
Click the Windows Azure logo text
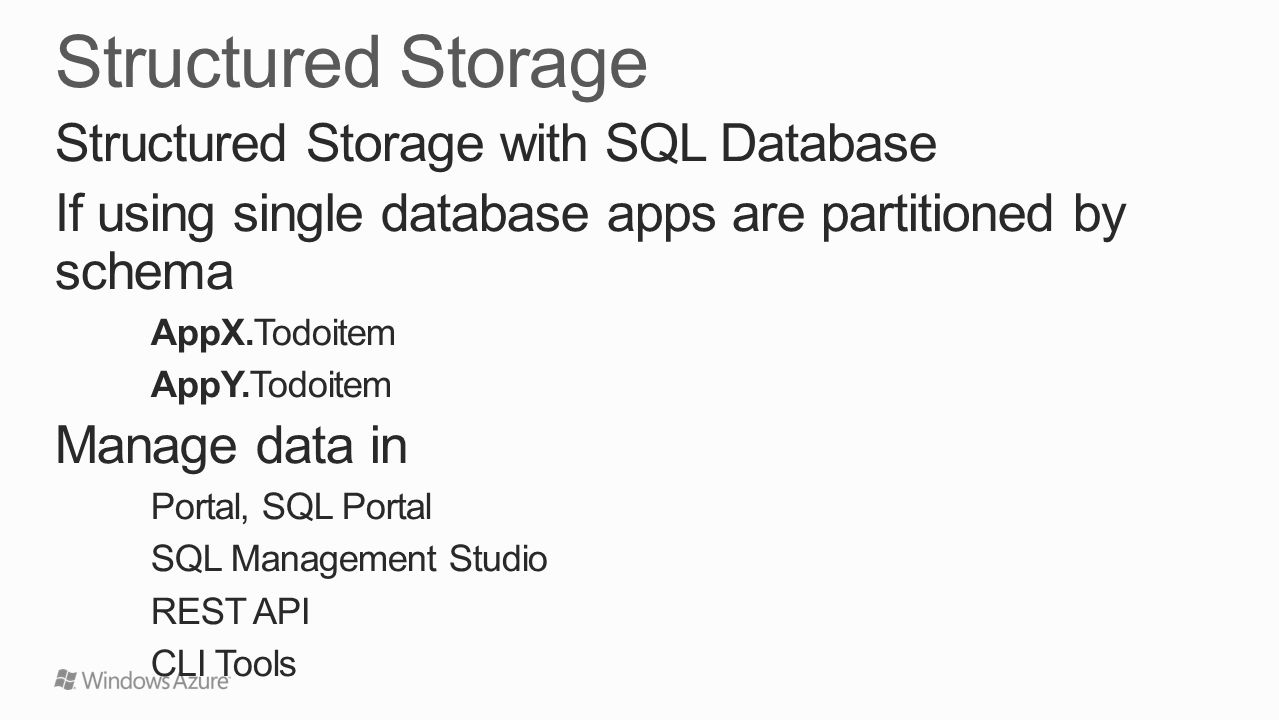pyautogui.click(x=157, y=681)
